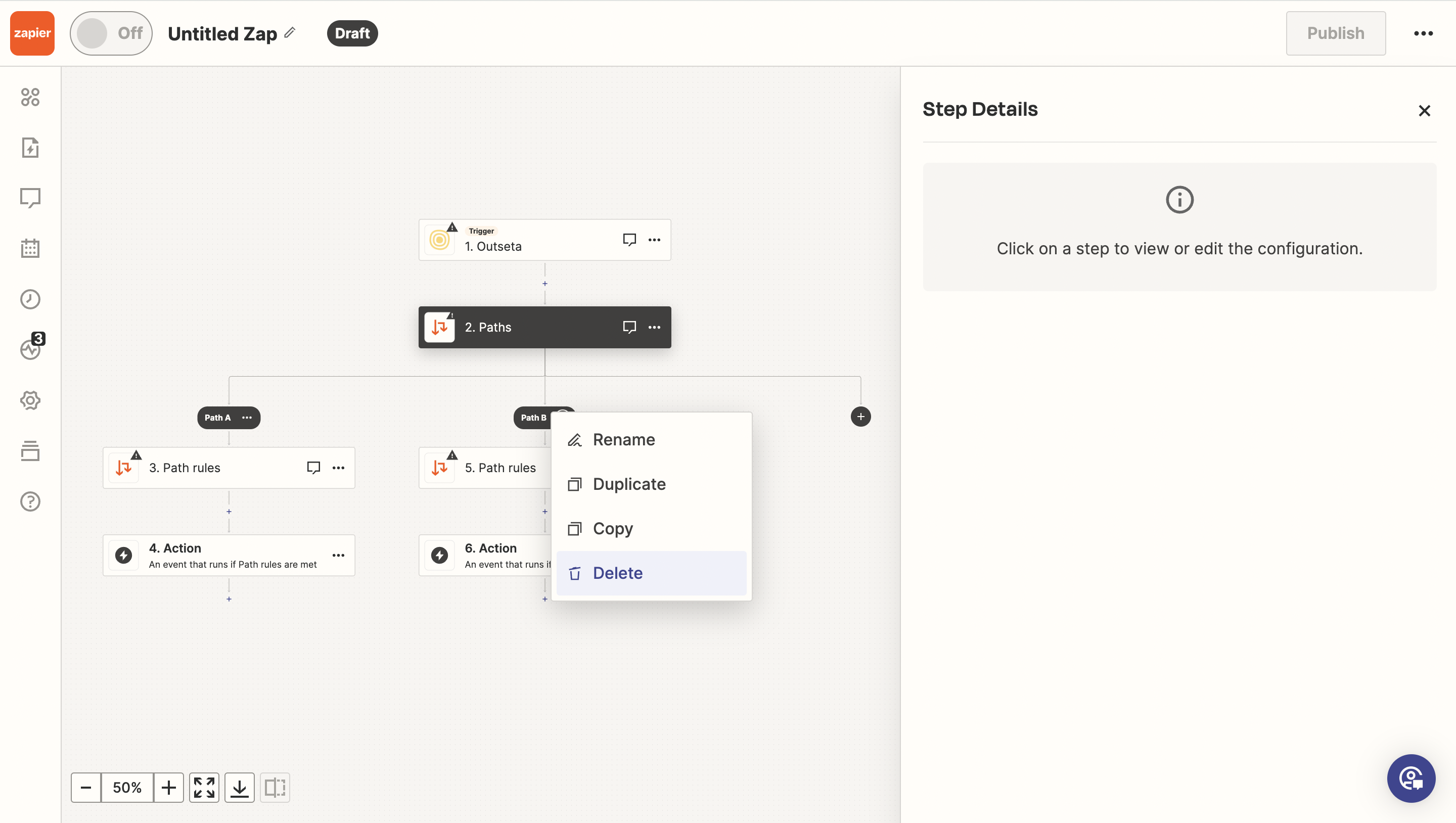Screen dimensions: 1456x823
Task: Open the 2. Paths step more menu
Action: tap(654, 327)
